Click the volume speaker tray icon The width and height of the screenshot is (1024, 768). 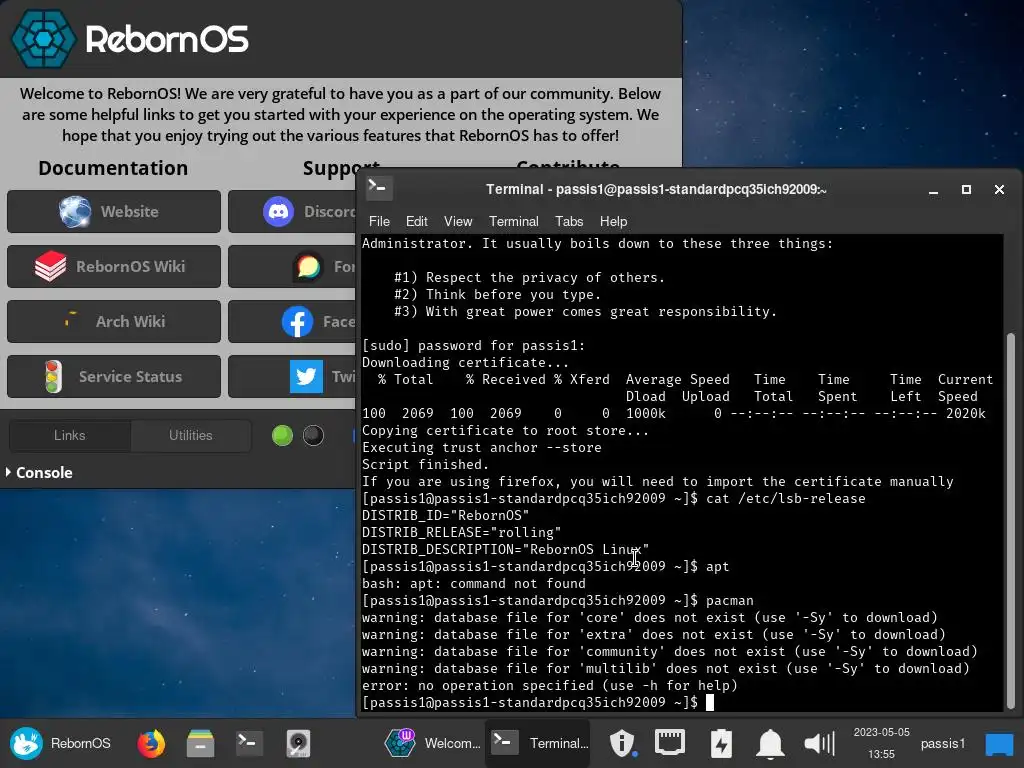pyautogui.click(x=820, y=743)
